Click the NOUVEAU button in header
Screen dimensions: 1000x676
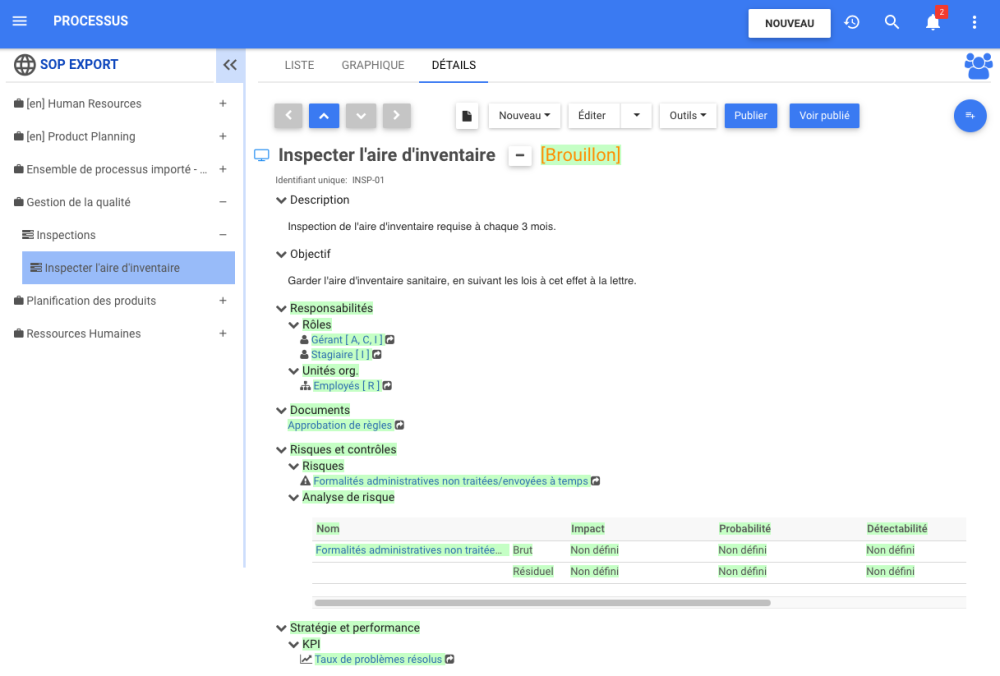(789, 23)
